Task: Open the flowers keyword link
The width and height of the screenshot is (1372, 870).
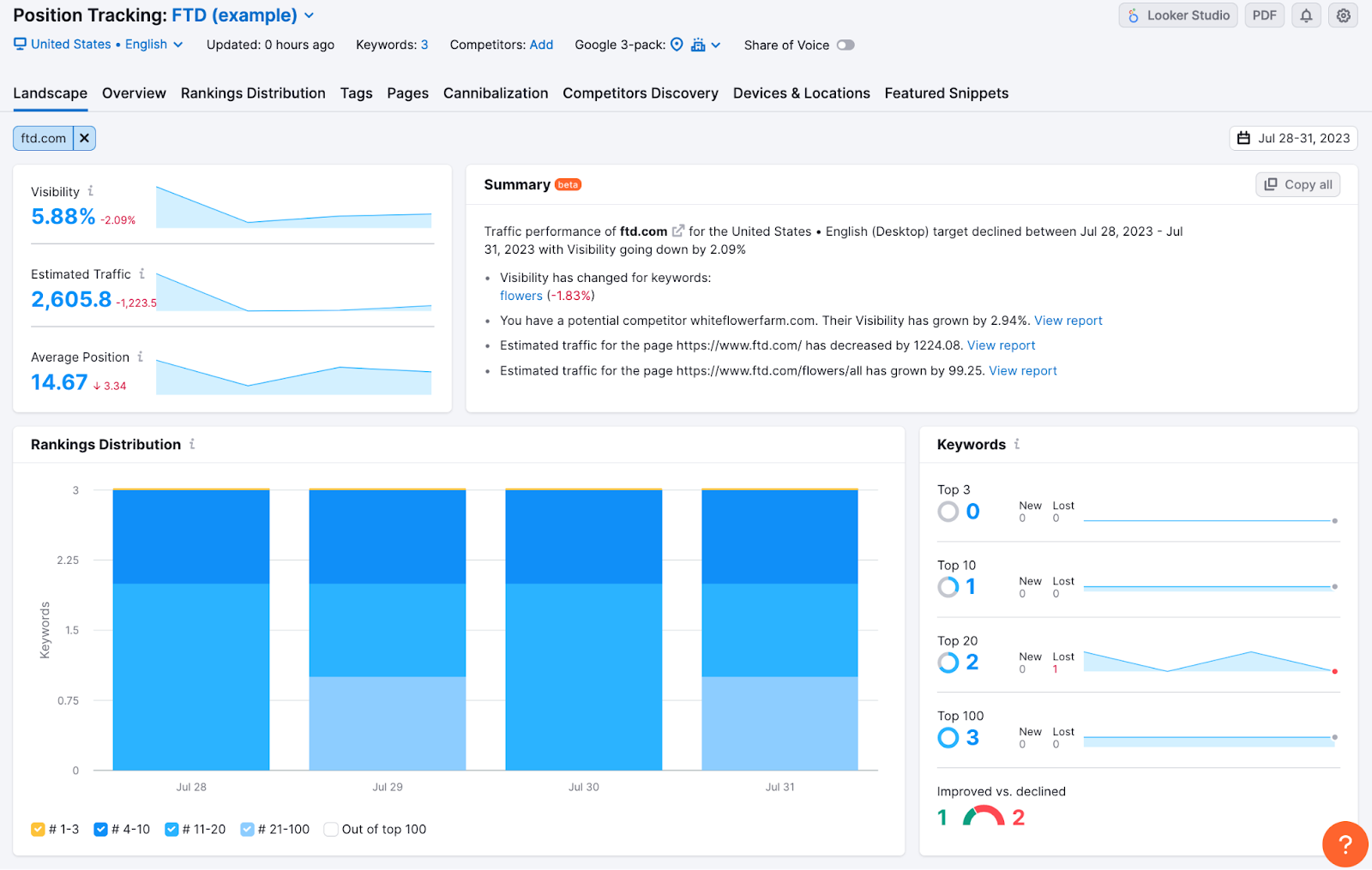Action: tap(521, 296)
